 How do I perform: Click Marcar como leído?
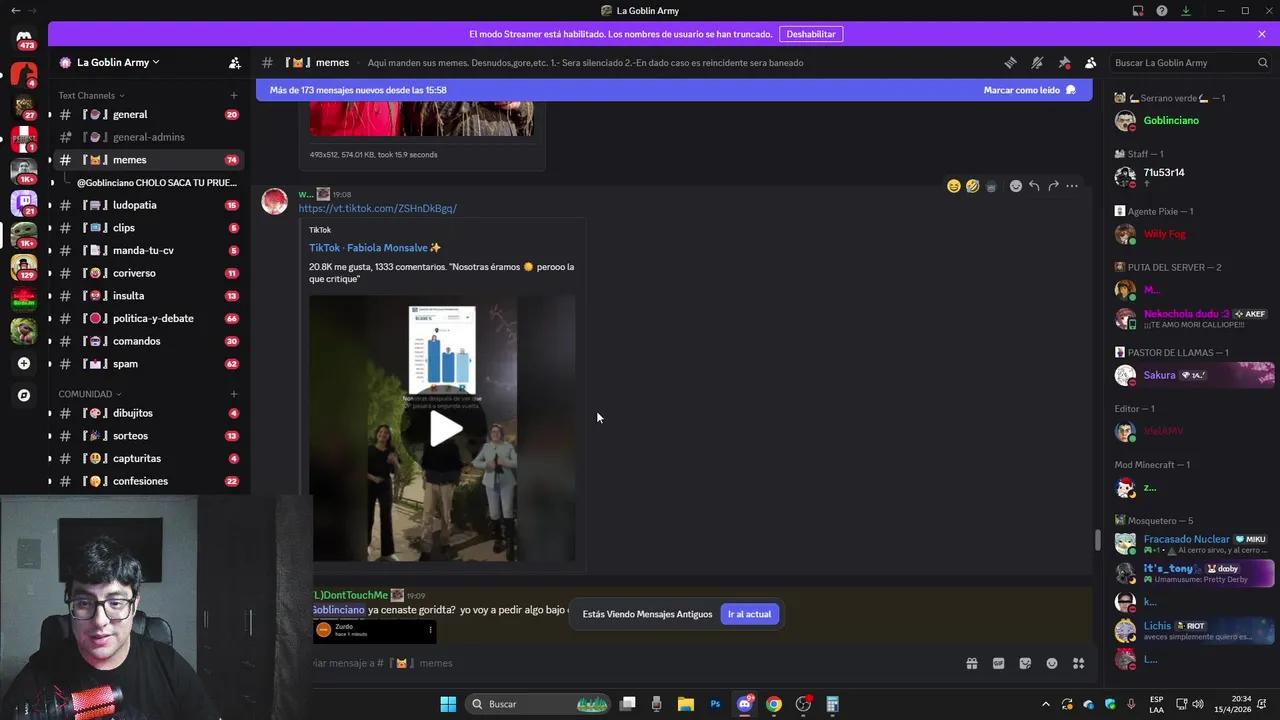click(x=1029, y=90)
